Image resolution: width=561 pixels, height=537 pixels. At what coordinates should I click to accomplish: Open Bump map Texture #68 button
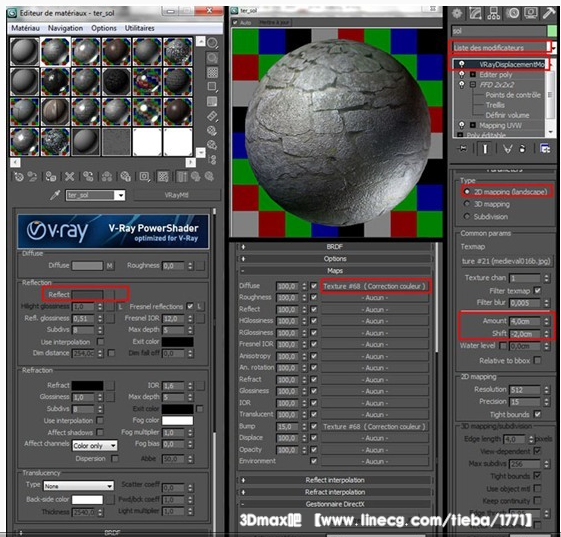[x=375, y=426]
